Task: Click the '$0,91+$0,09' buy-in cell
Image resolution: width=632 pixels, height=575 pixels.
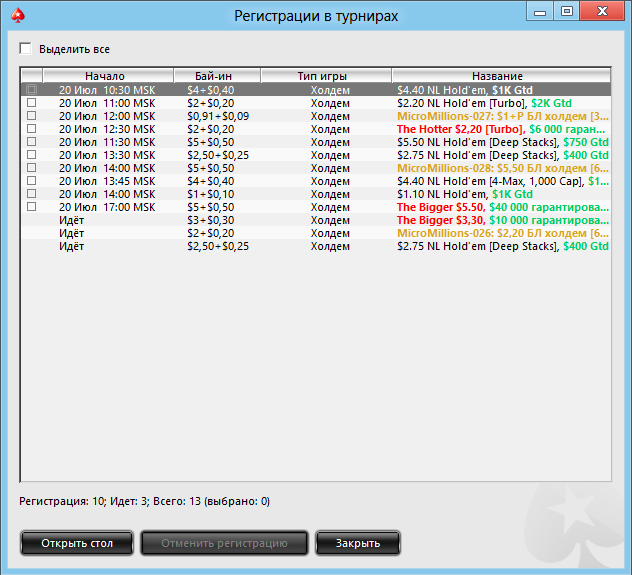Action: (218, 116)
